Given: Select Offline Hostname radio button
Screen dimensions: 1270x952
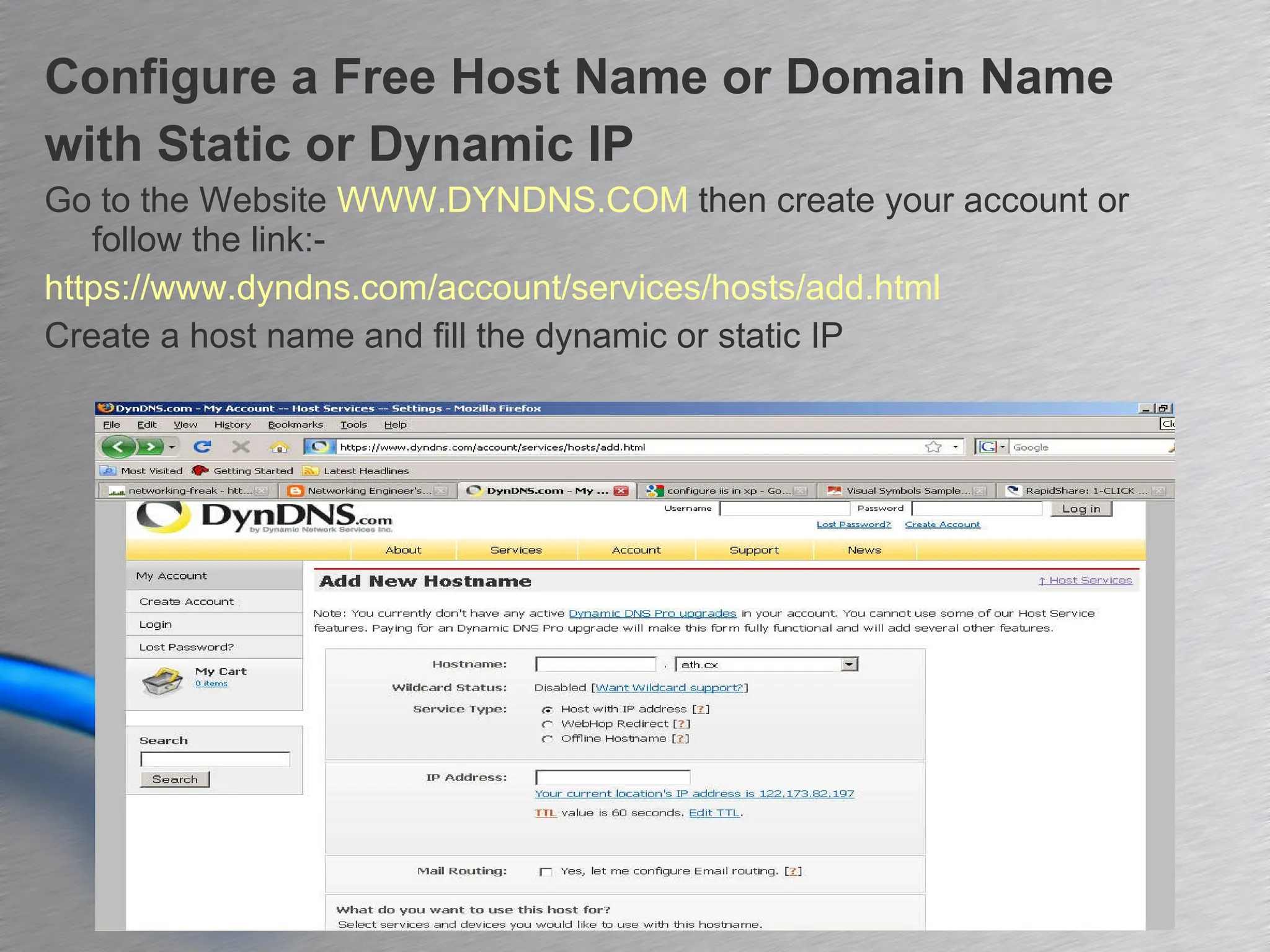Looking at the screenshot, I should coord(547,739).
